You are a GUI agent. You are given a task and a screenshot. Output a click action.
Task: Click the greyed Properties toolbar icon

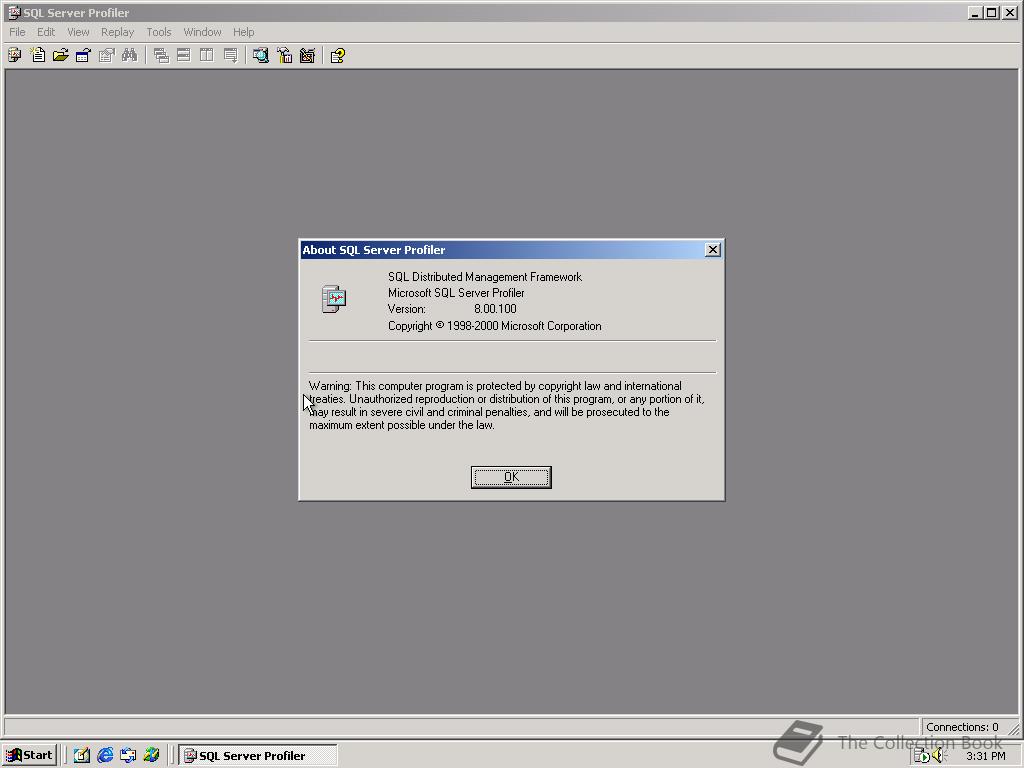[106, 56]
